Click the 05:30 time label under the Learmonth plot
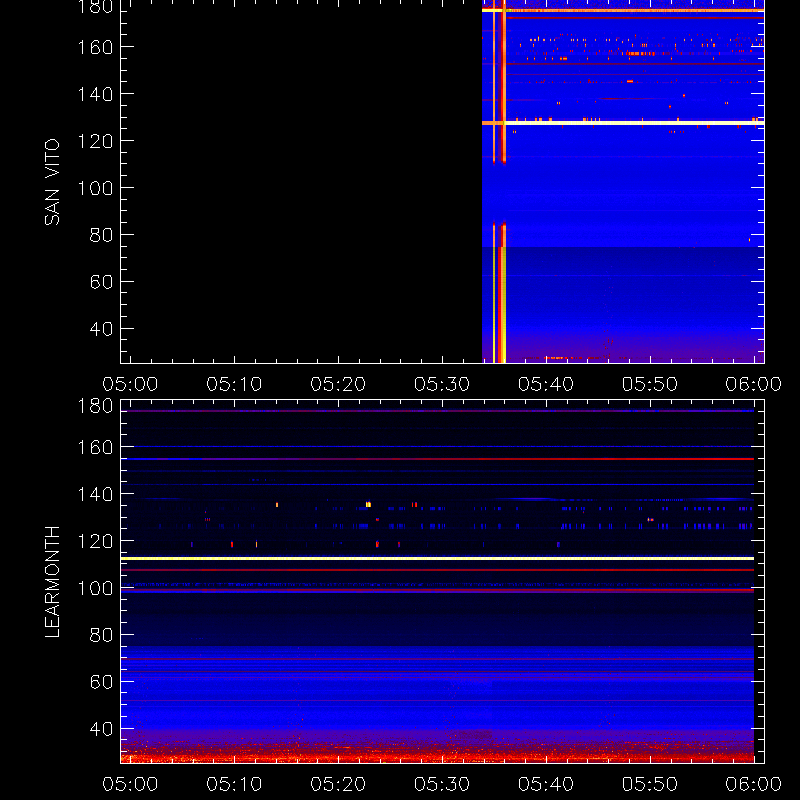 point(442,784)
